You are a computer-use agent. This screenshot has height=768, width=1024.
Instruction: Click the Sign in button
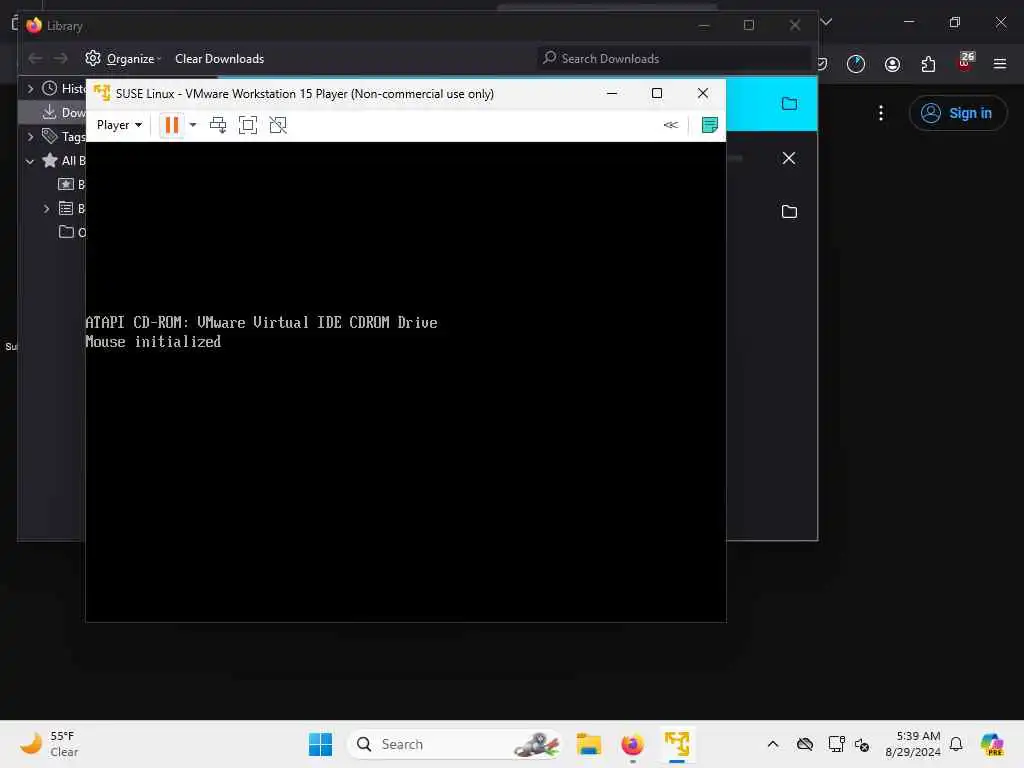click(957, 113)
